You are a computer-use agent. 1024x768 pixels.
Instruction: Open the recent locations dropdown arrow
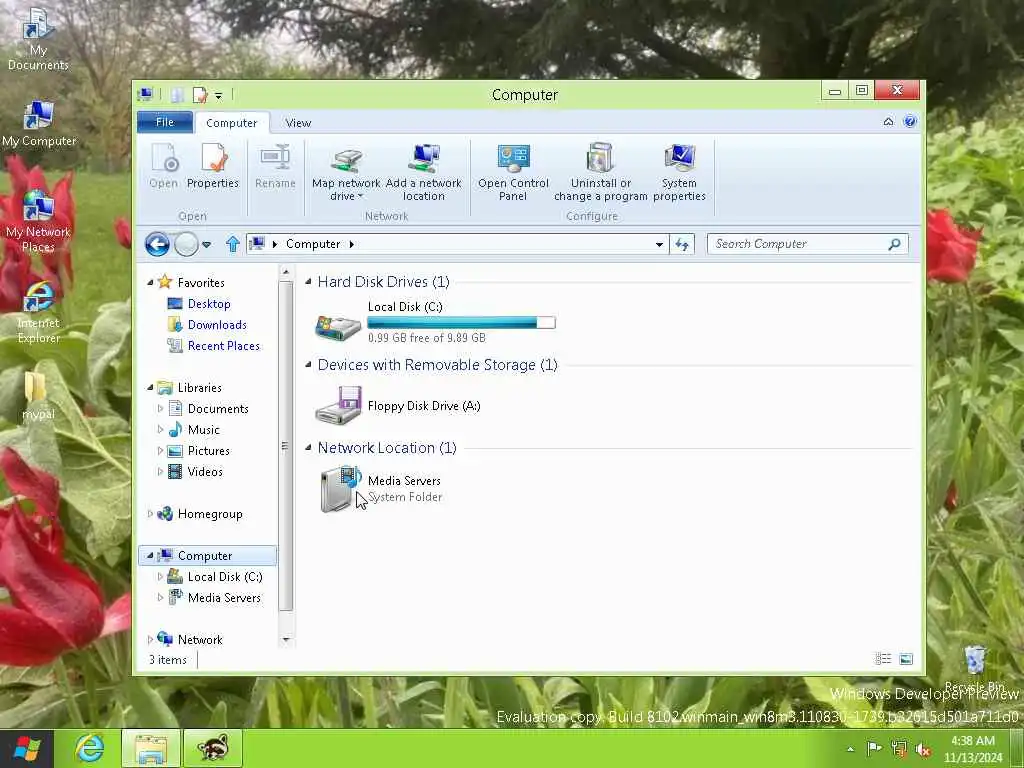tap(206, 244)
